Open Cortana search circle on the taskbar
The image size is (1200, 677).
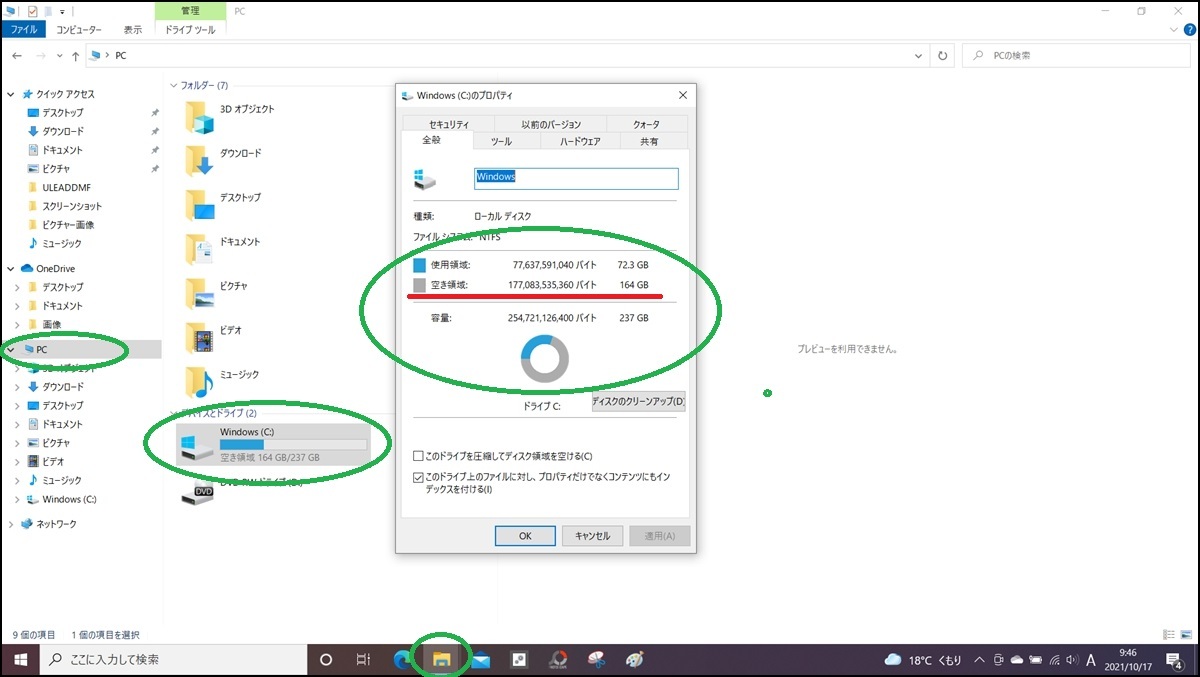click(x=325, y=659)
